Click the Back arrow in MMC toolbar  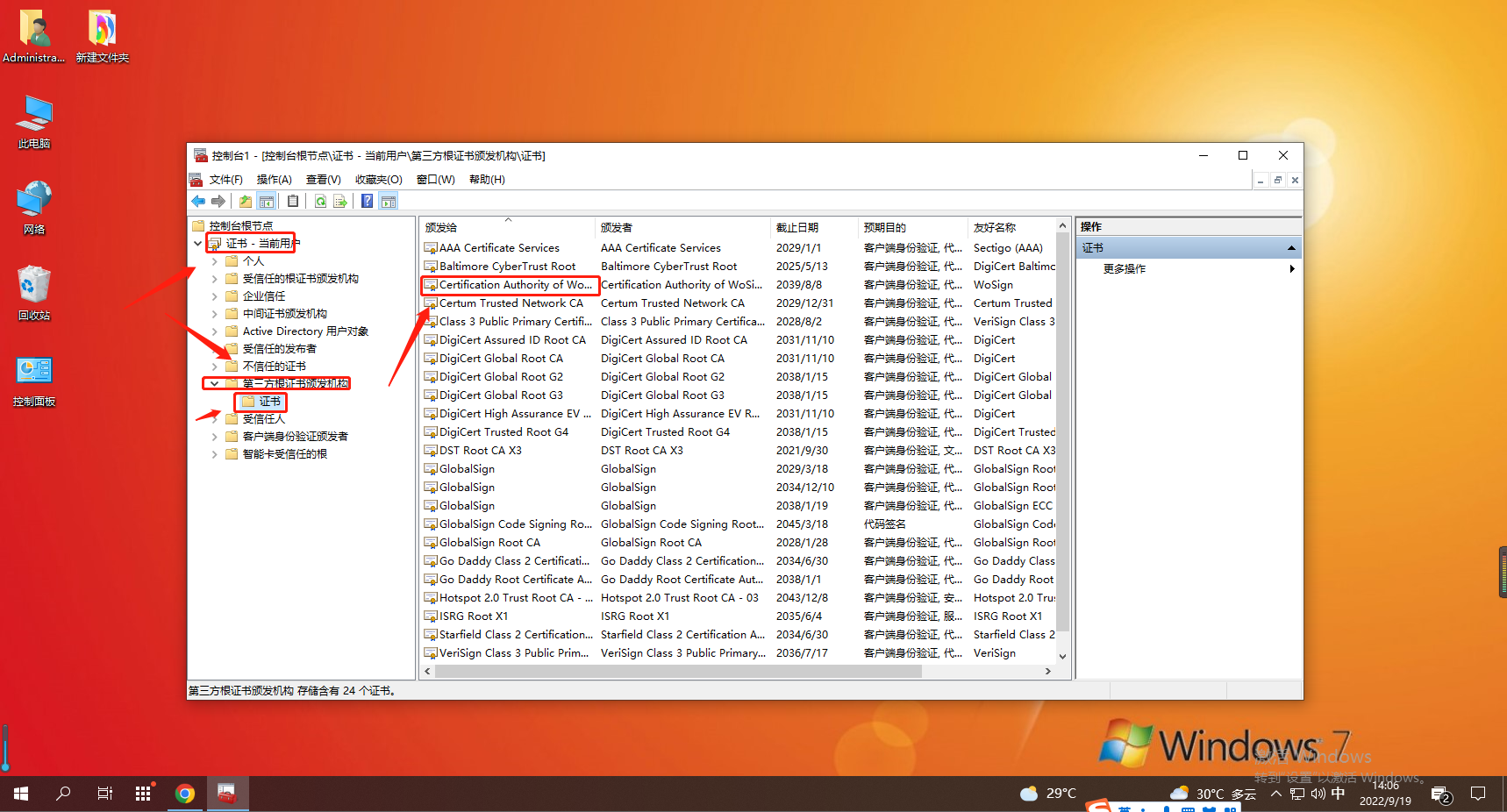click(198, 201)
